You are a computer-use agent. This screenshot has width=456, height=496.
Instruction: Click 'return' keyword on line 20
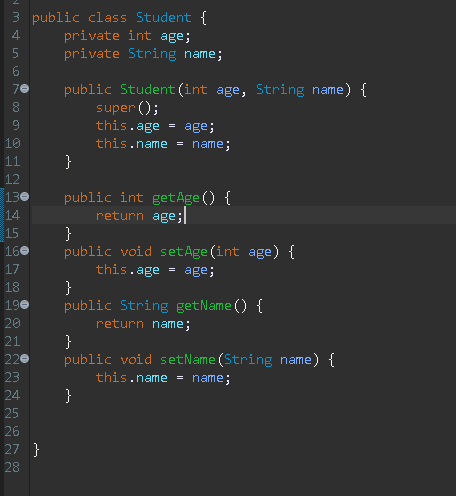tap(120, 324)
